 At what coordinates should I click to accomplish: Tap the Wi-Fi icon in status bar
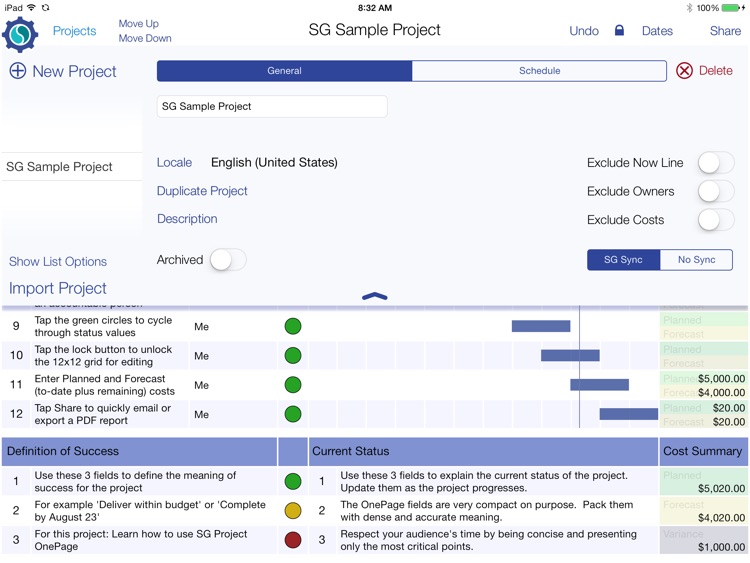(x=31, y=8)
